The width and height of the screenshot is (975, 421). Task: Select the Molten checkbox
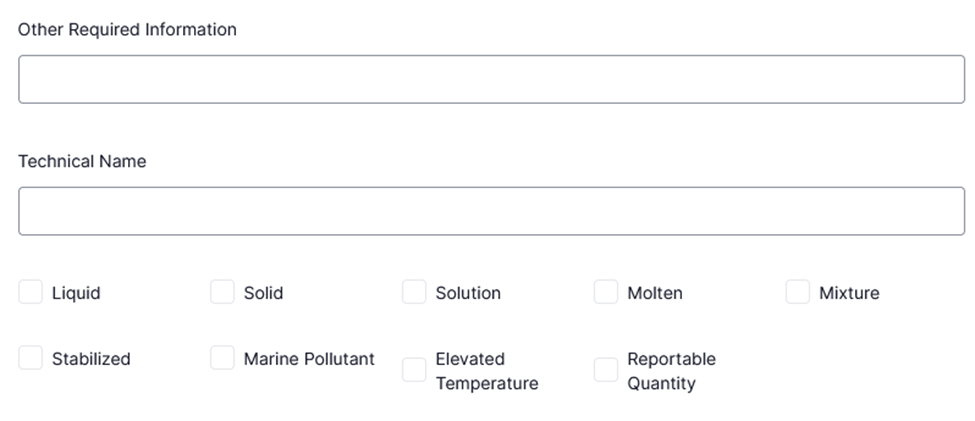(606, 292)
